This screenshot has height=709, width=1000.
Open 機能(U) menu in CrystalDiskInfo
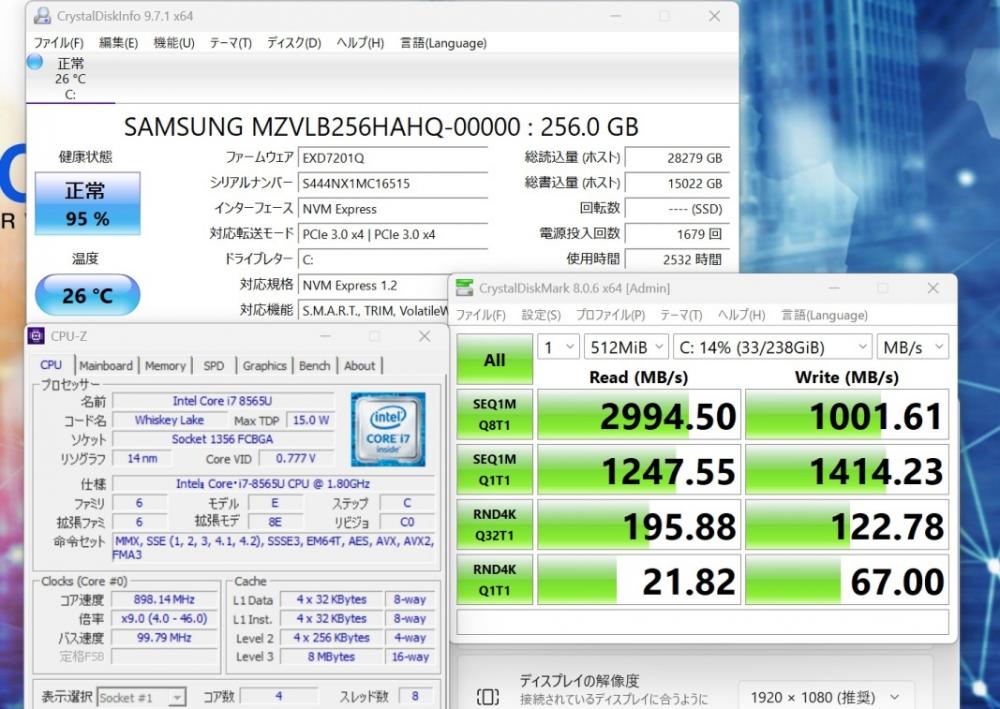pos(173,43)
